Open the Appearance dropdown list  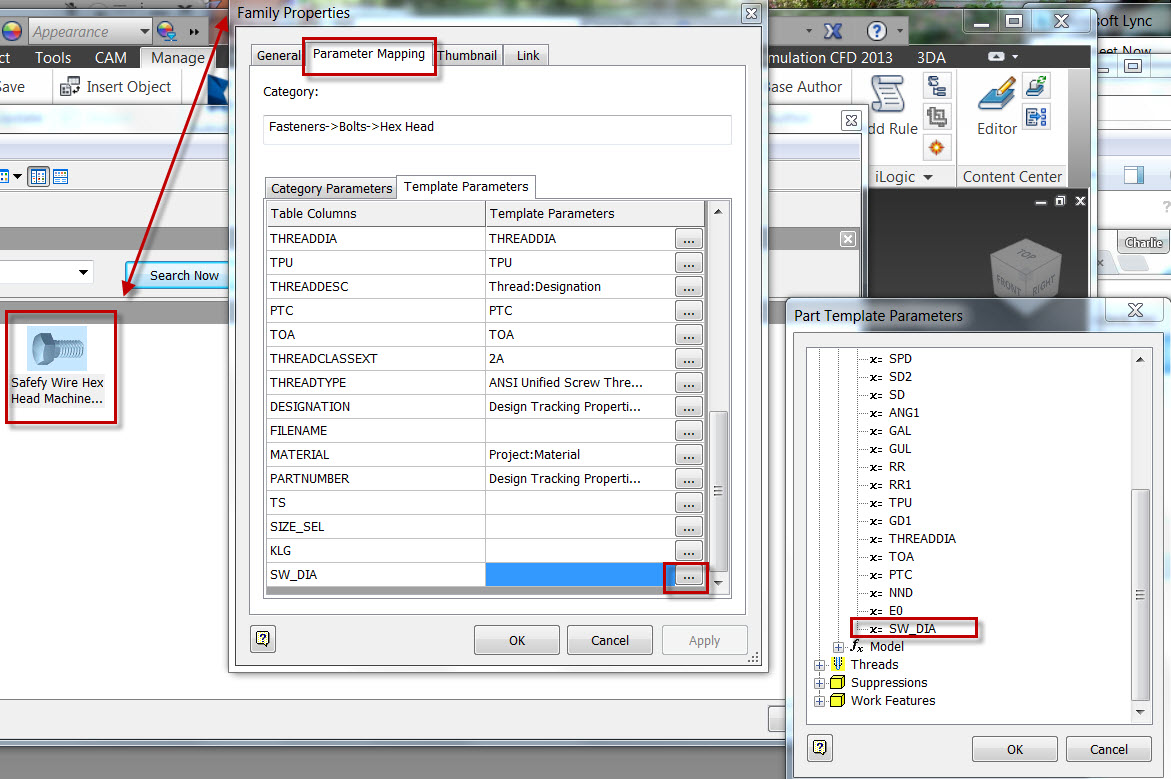click(x=144, y=31)
